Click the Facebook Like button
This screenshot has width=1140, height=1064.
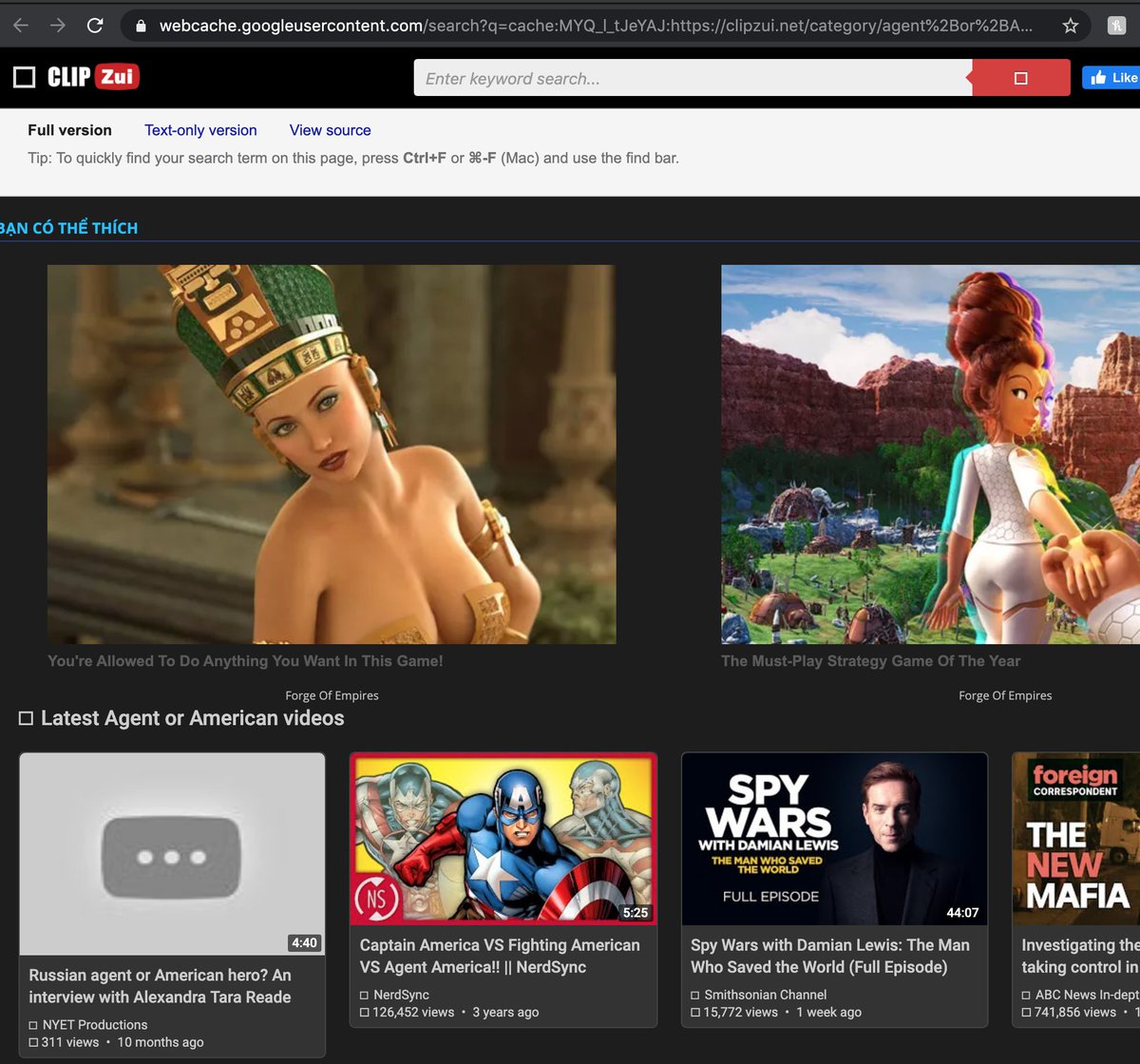(1111, 78)
